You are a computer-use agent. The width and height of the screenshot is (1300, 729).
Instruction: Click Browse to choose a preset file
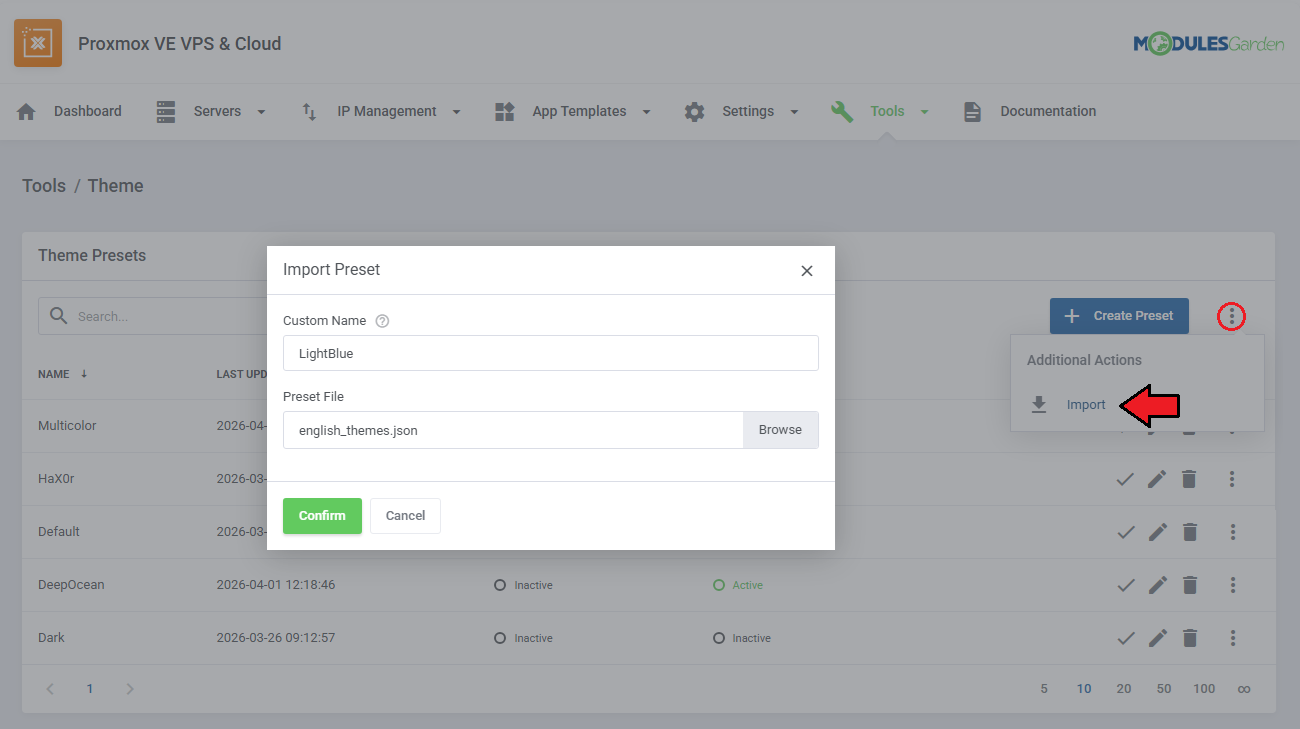[780, 430]
